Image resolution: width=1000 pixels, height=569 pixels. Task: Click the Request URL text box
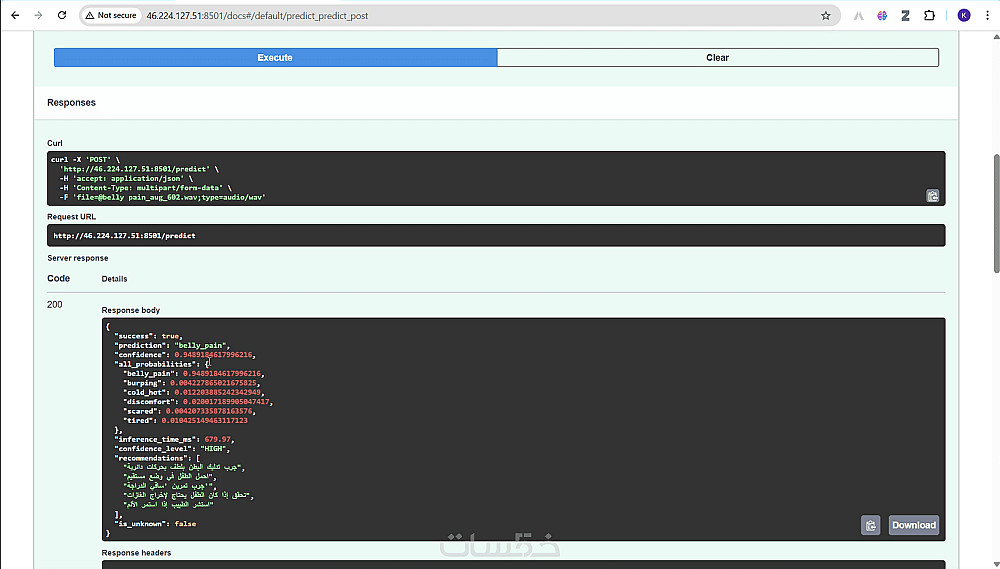[x=495, y=235]
